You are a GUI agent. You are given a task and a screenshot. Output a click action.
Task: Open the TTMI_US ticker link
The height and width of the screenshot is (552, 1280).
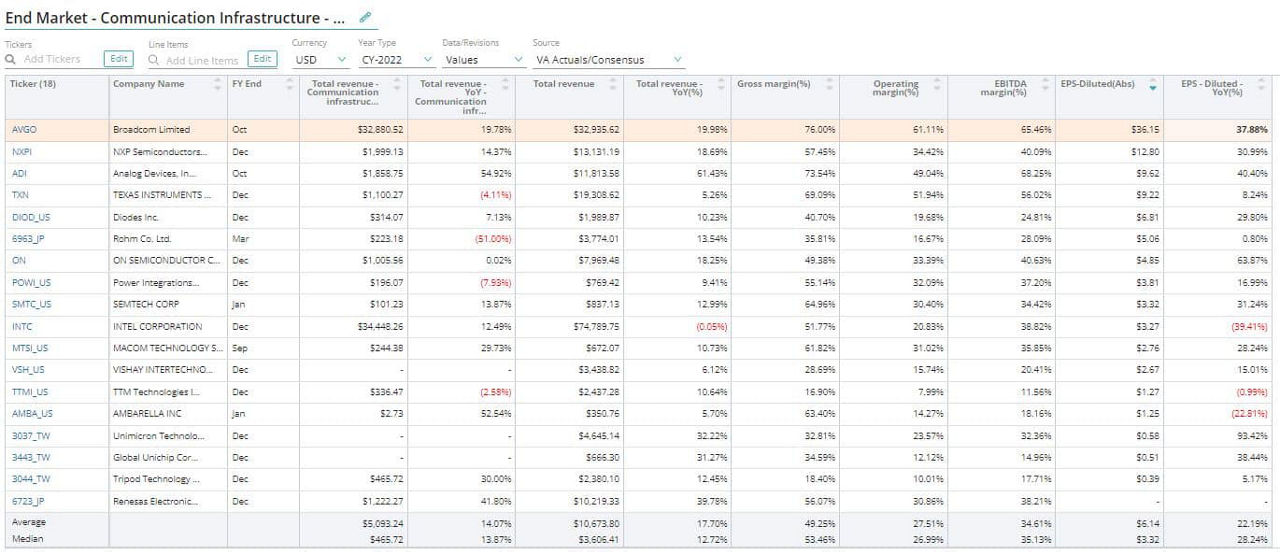coord(30,392)
